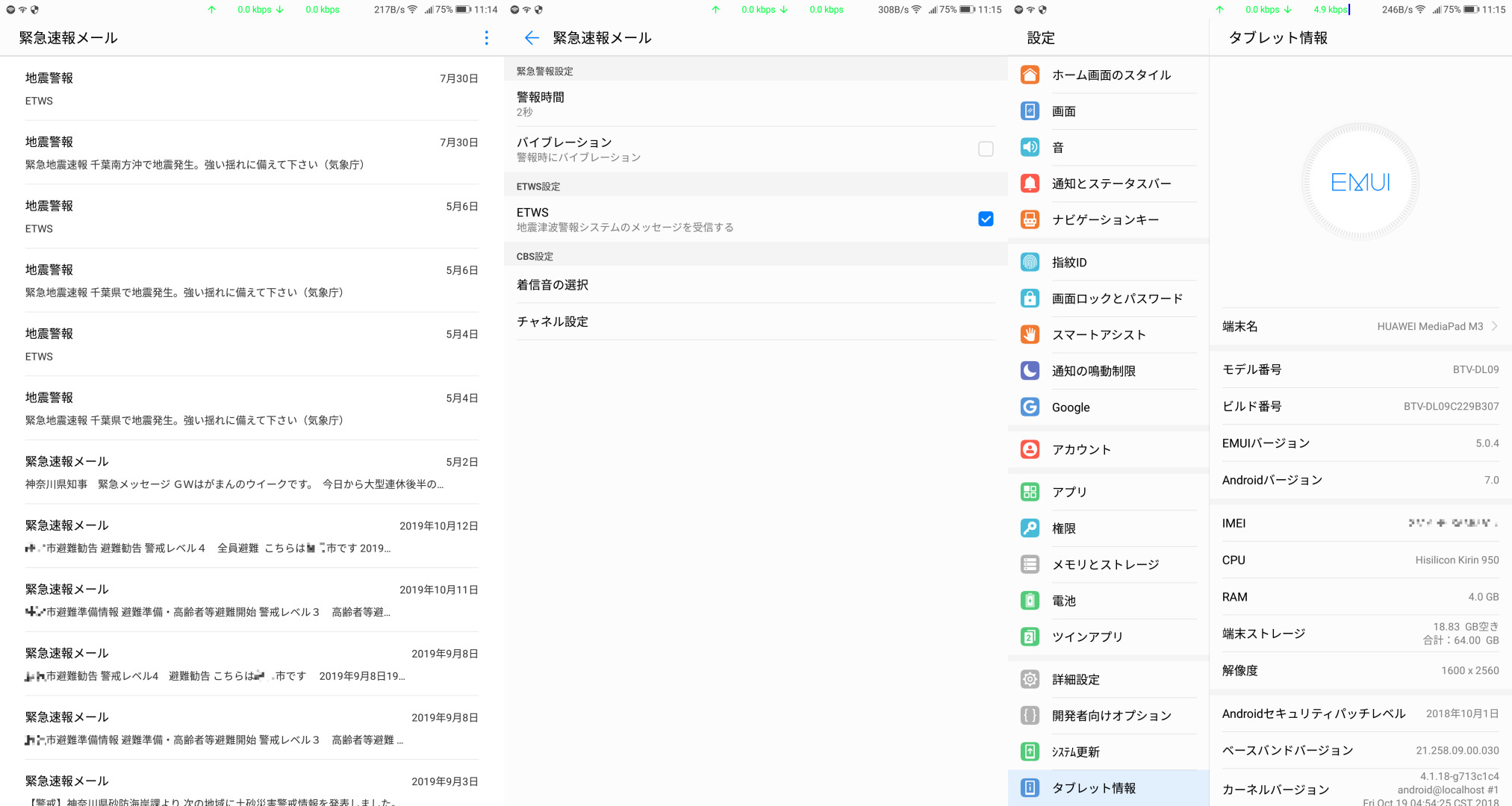
Task: Click the 電池 battery icon
Action: point(1030,600)
